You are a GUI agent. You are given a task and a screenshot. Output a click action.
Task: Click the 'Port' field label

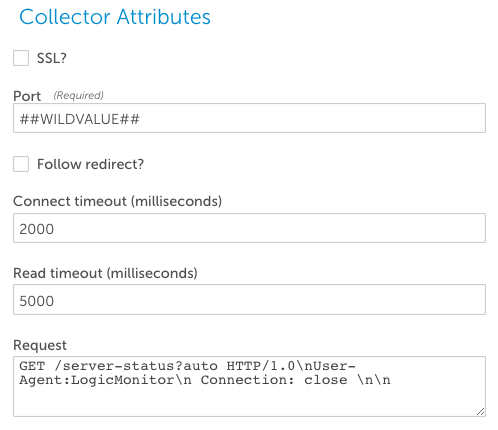pos(27,96)
